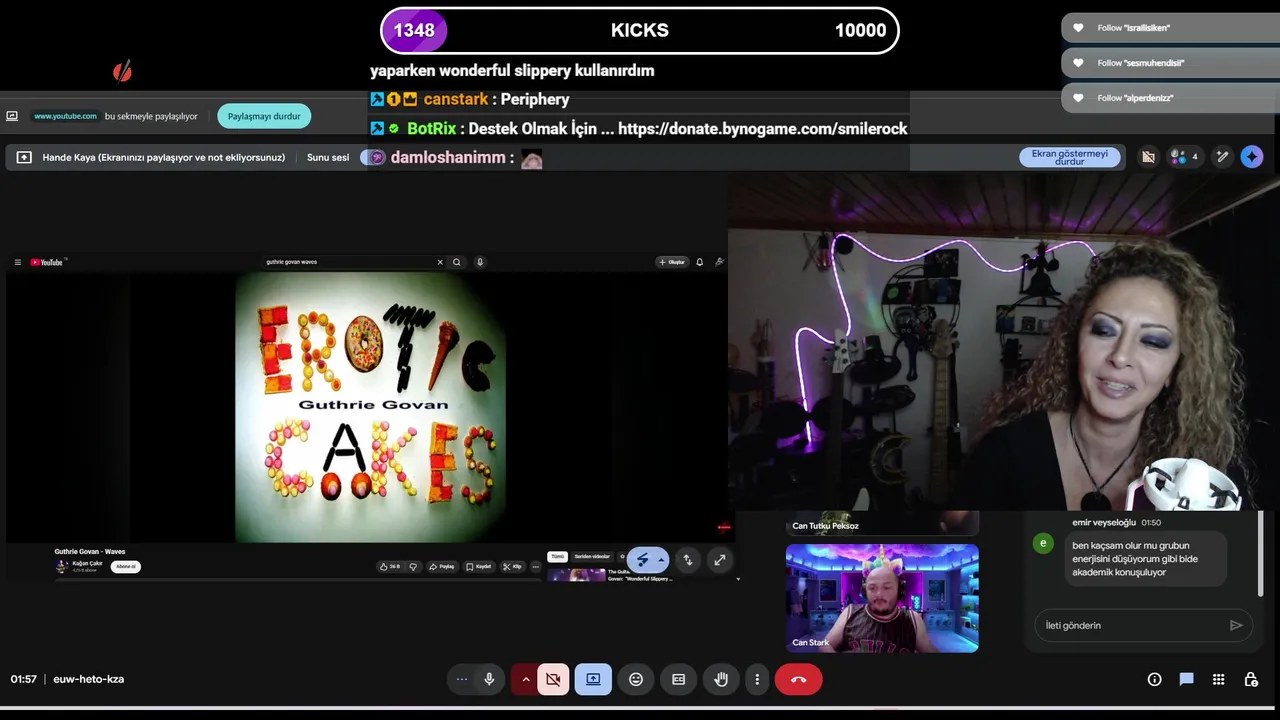Screen dimensions: 1280x720
Task: Click the 'Follow sesmuhendisii' notification
Action: click(x=1170, y=63)
